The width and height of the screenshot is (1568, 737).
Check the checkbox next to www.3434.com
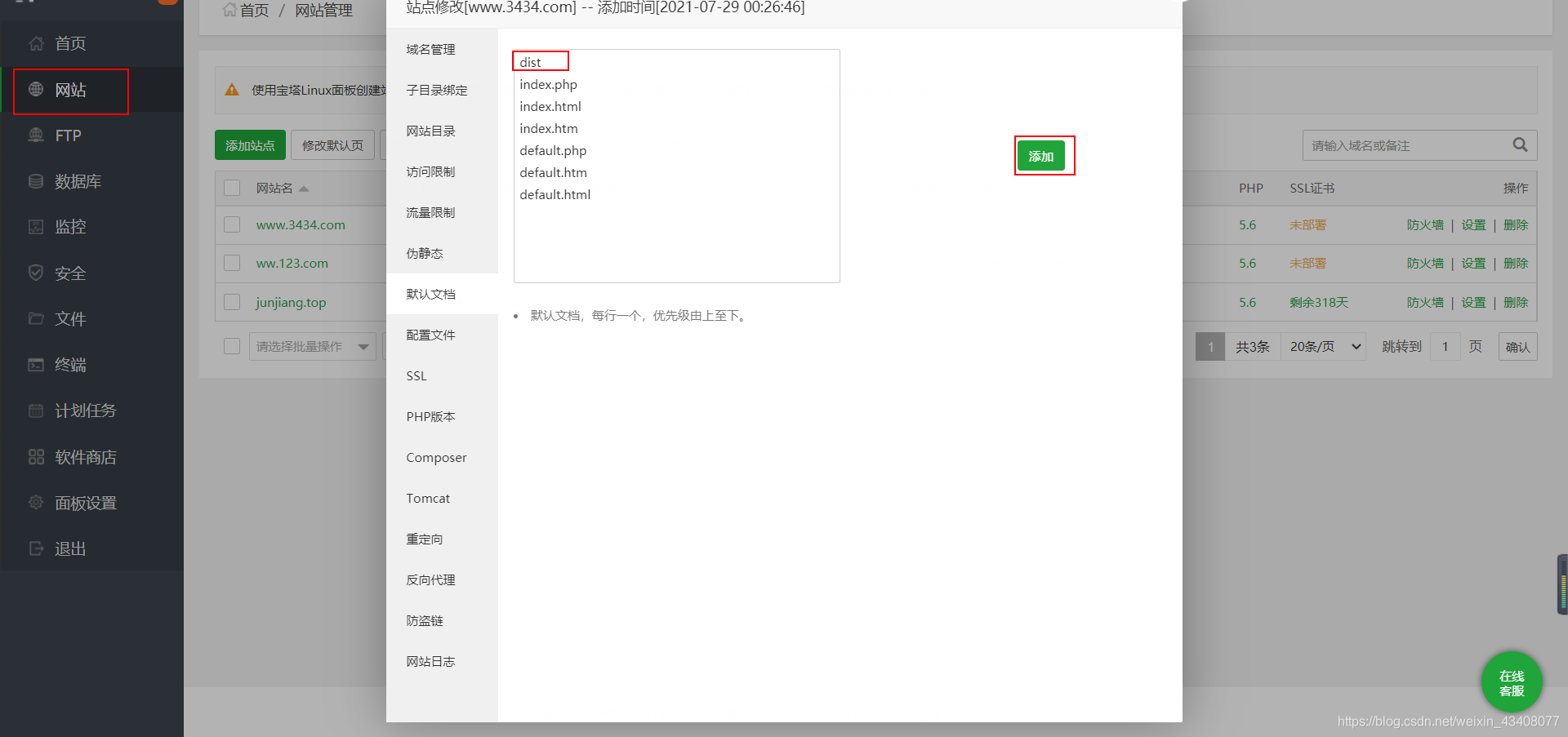pyautogui.click(x=231, y=224)
